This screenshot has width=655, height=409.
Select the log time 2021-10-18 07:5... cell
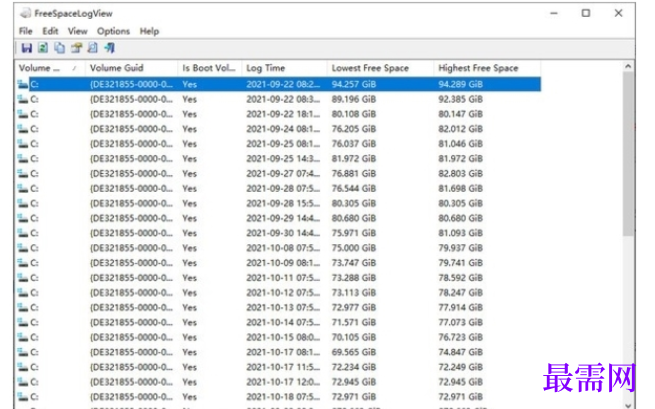pos(283,397)
